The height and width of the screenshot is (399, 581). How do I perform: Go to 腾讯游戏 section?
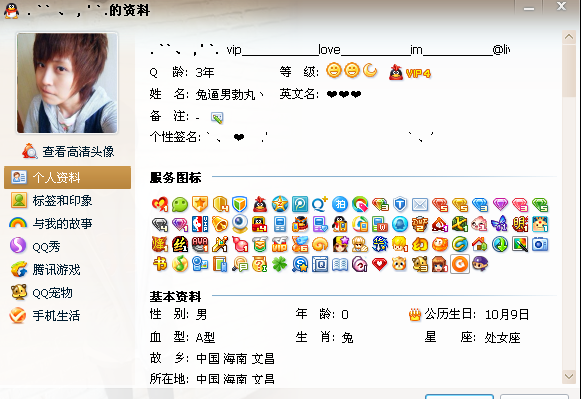45,269
